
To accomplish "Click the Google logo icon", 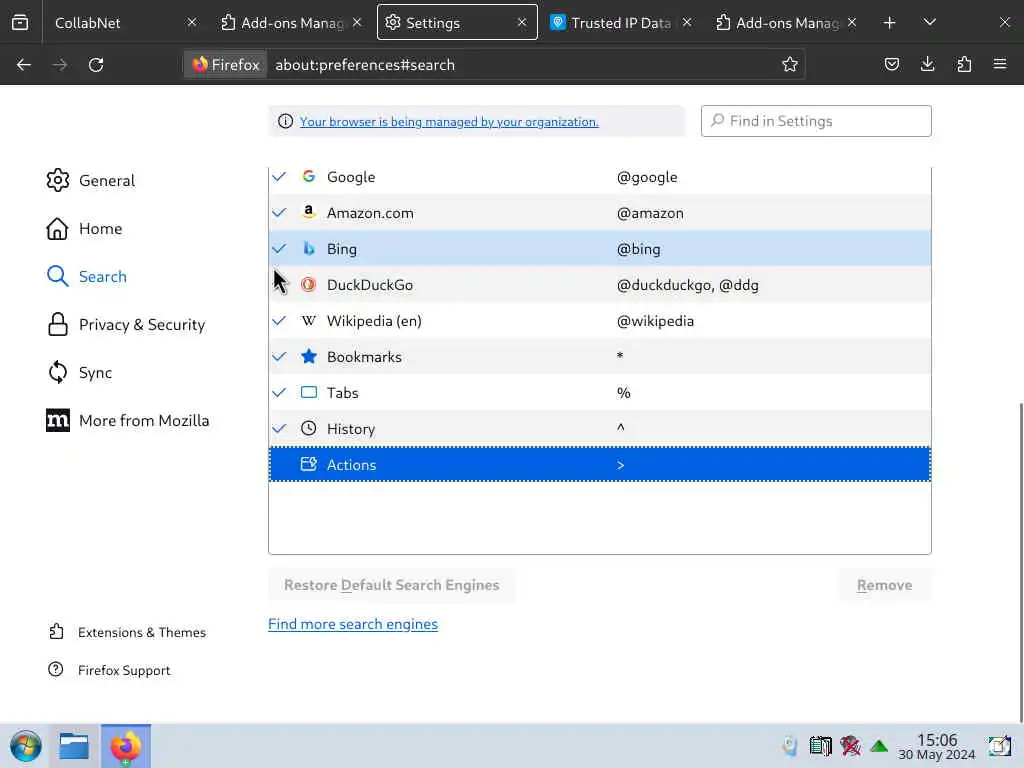I will point(309,176).
